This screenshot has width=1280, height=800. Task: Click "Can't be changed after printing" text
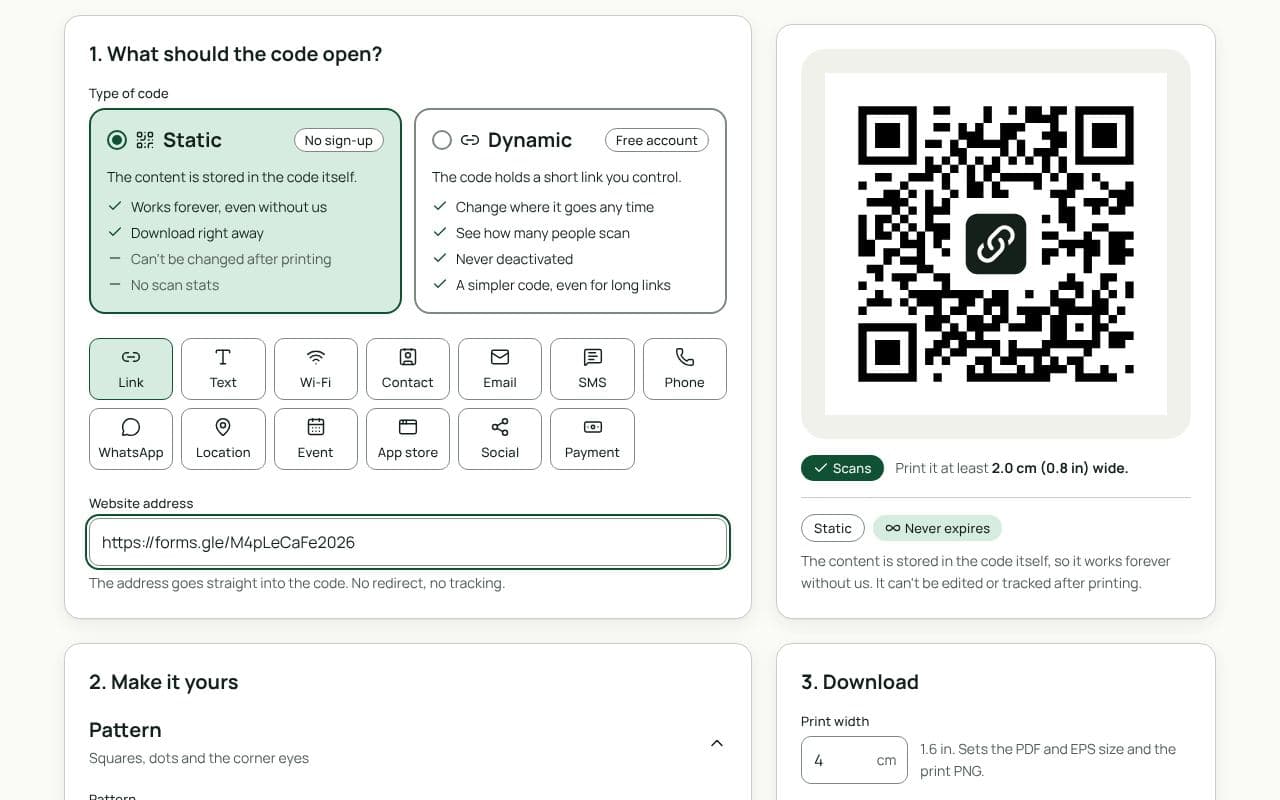pyautogui.click(x=231, y=259)
